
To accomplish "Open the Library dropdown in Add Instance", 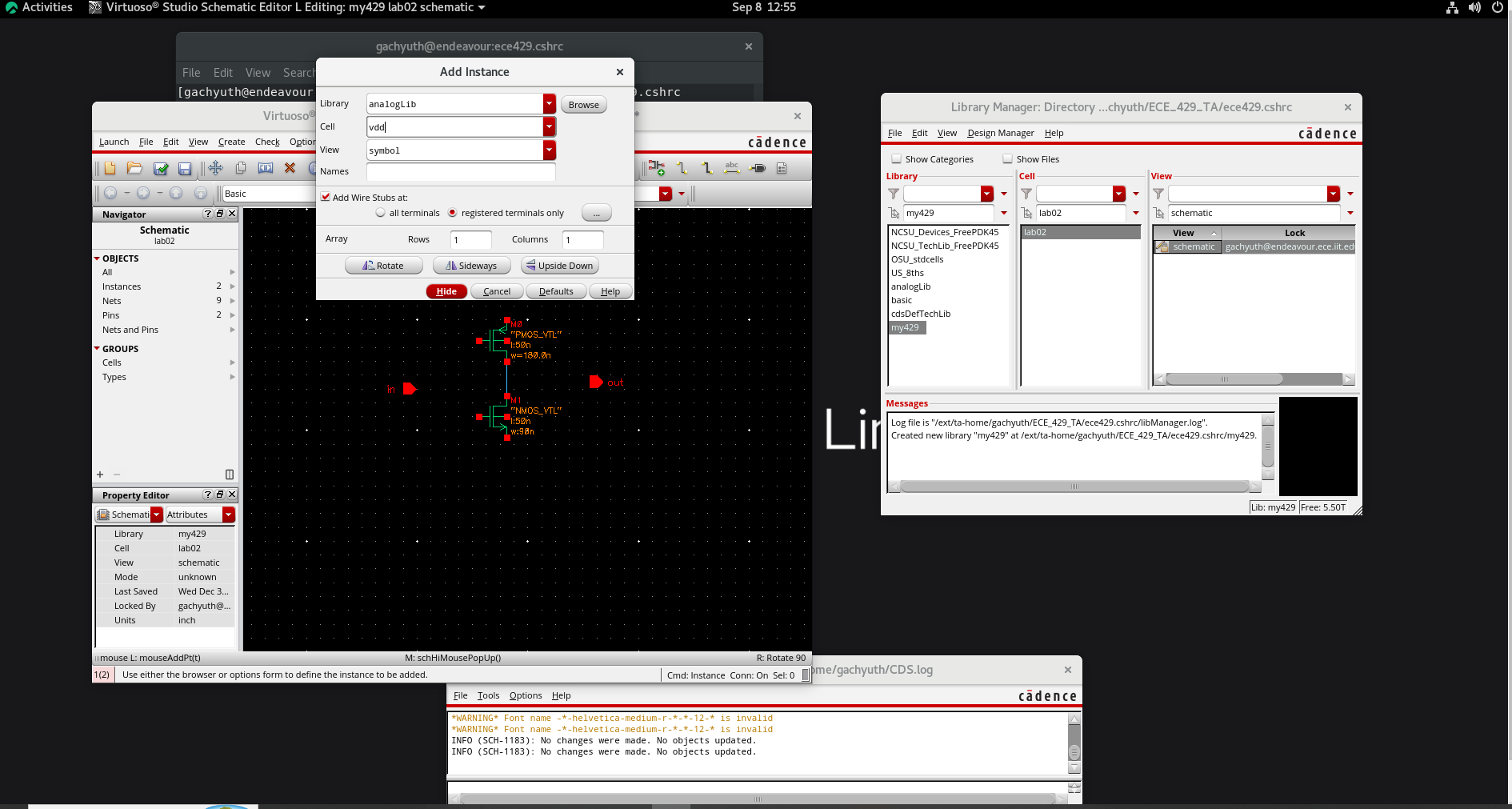I will [x=549, y=104].
